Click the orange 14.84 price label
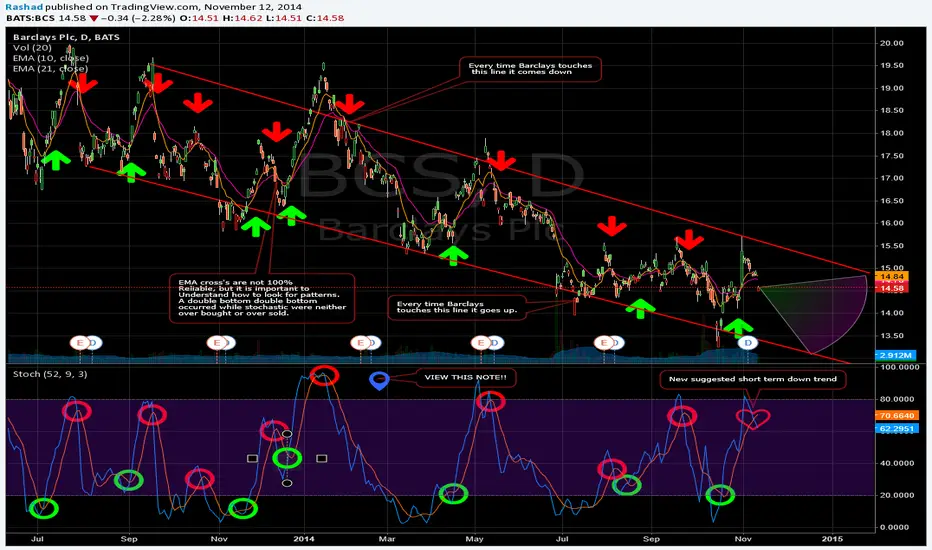This screenshot has height=550, width=932. pos(892,276)
